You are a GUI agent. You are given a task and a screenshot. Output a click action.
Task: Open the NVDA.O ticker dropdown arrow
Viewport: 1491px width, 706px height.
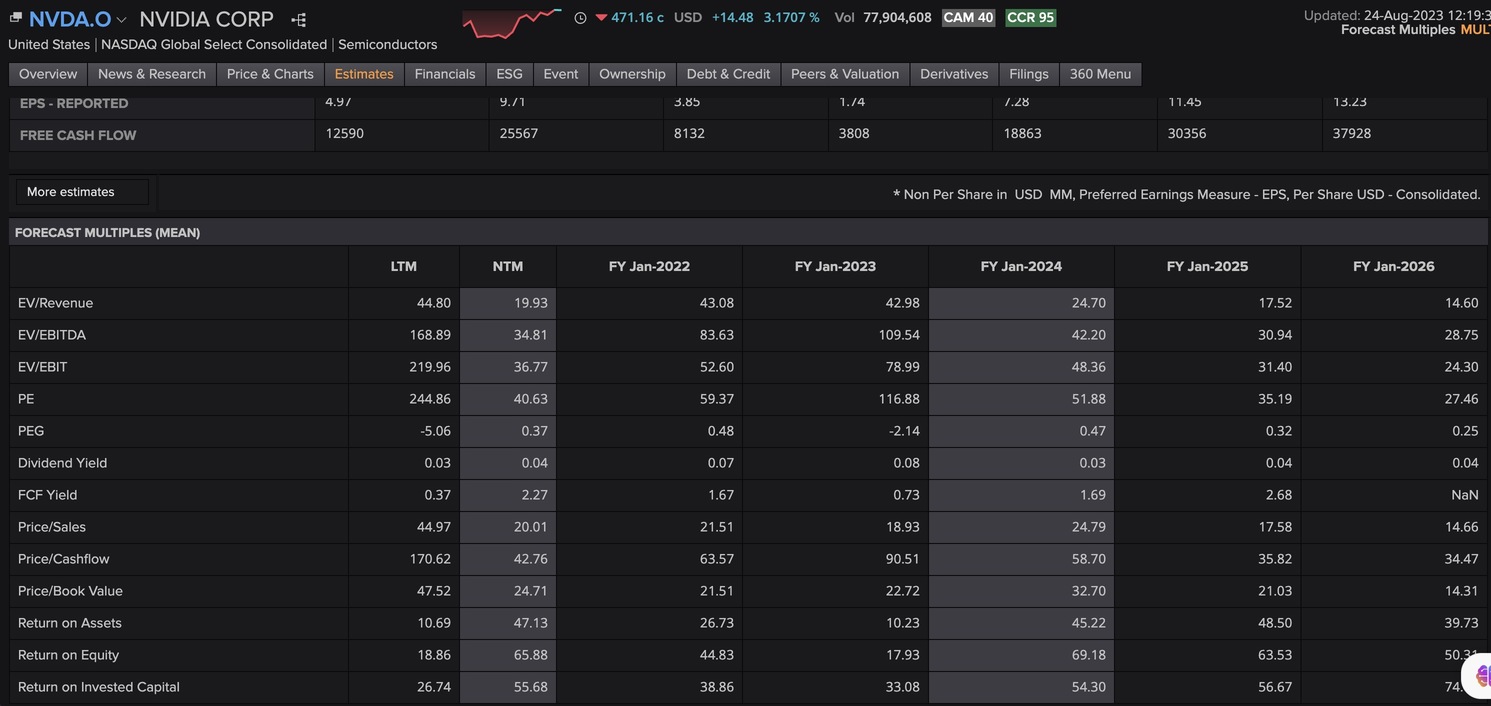(121, 20)
